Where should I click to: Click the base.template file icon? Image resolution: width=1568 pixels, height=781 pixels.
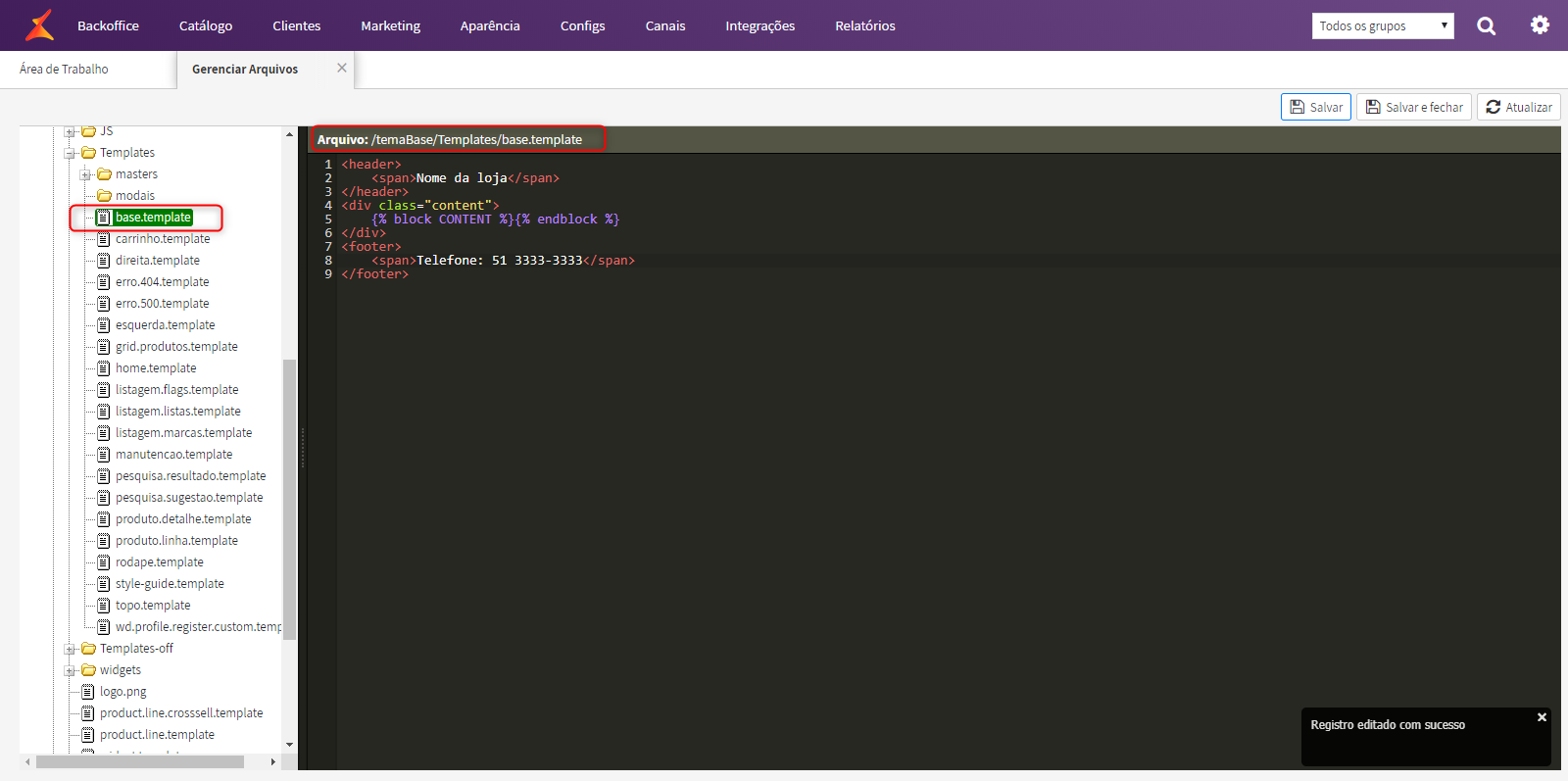(104, 218)
